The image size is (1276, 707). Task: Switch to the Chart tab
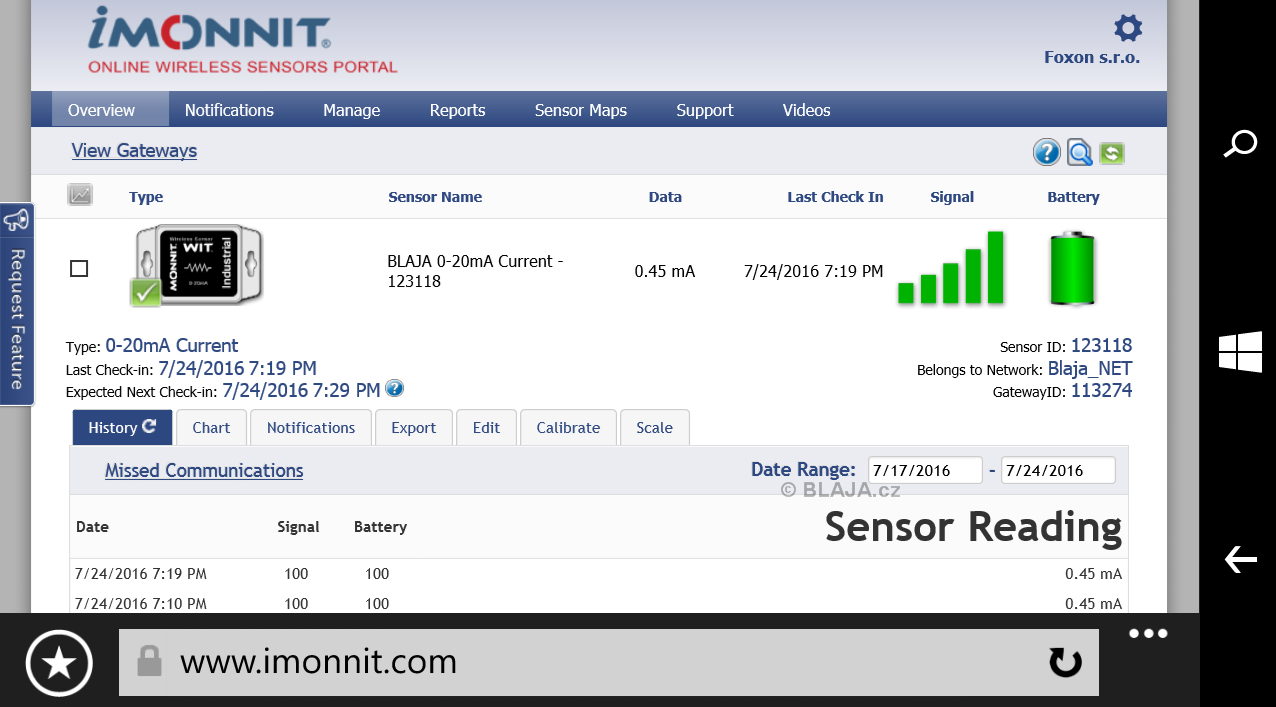(x=211, y=427)
